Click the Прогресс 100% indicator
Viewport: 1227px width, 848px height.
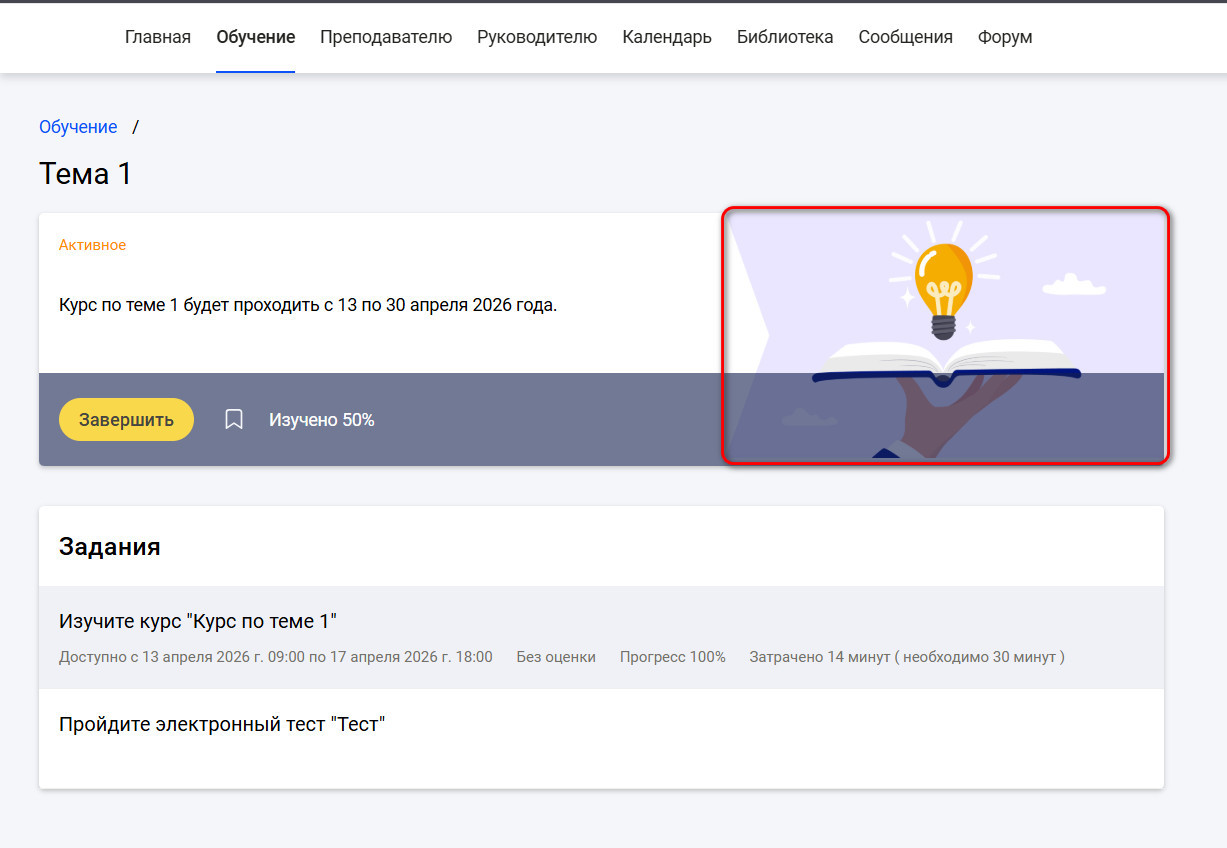[x=673, y=657]
